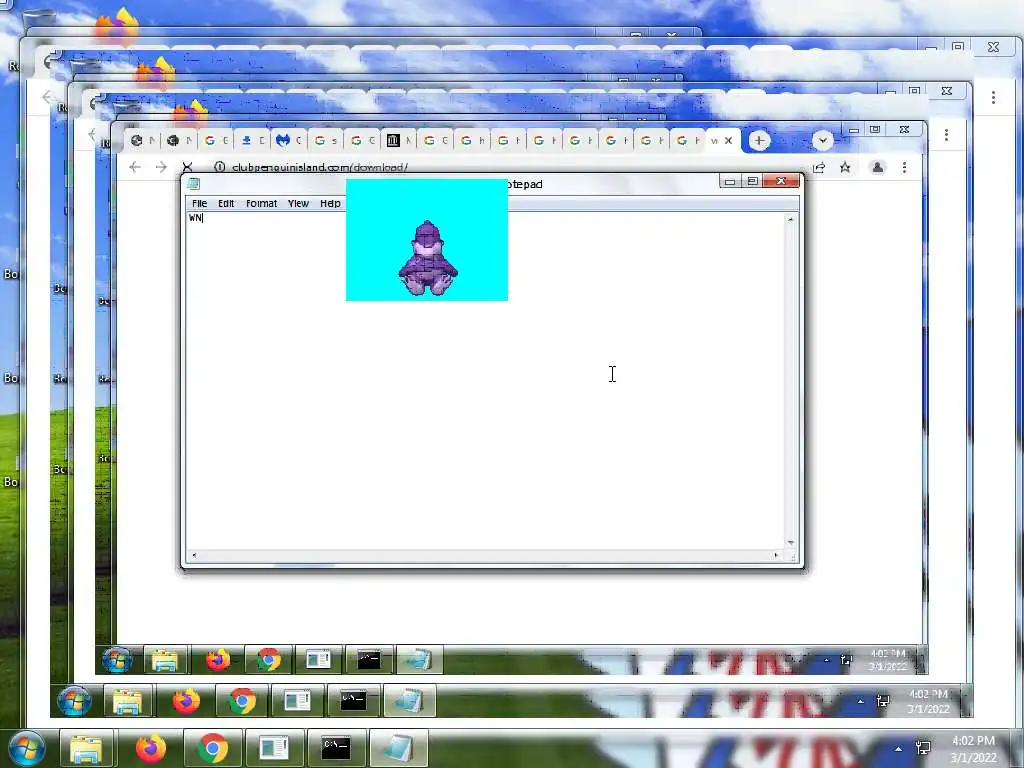Open the 4:02 PM clock on main taskbar
The width and height of the screenshot is (1024, 768).
pos(973,749)
